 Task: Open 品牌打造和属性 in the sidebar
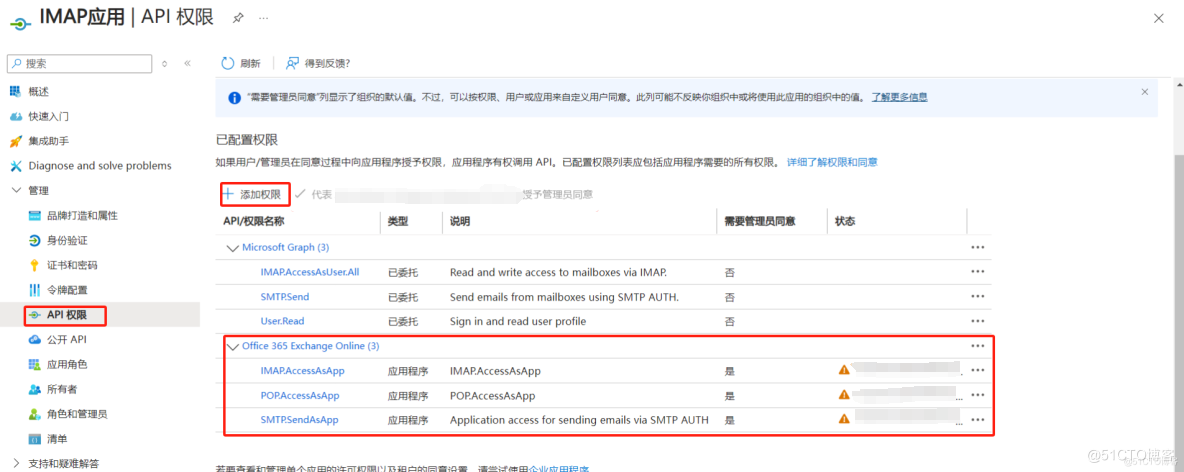[82, 215]
